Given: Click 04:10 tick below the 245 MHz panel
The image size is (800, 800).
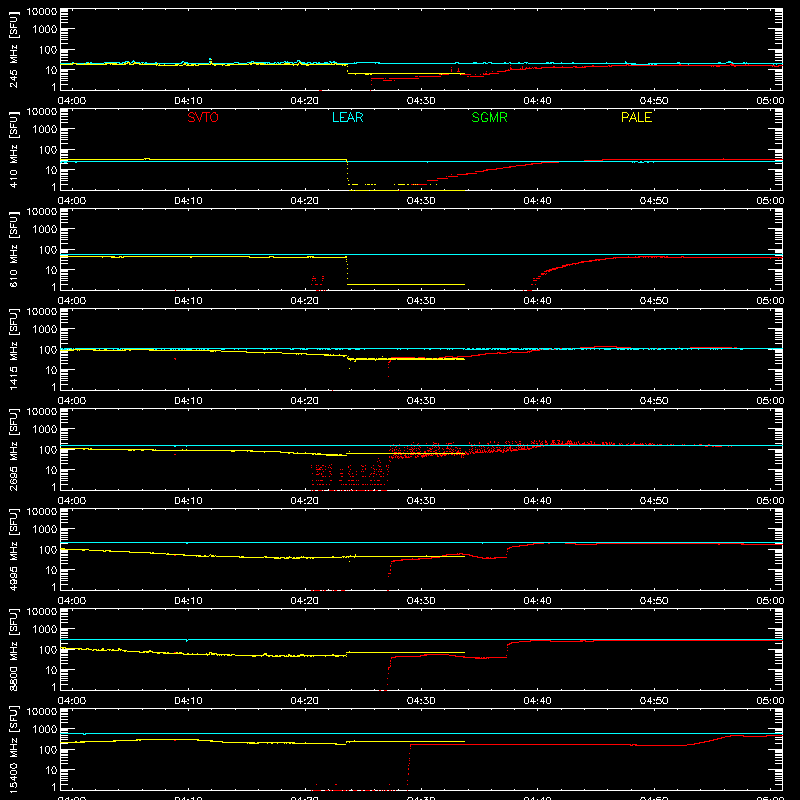Looking at the screenshot, I should click(188, 101).
